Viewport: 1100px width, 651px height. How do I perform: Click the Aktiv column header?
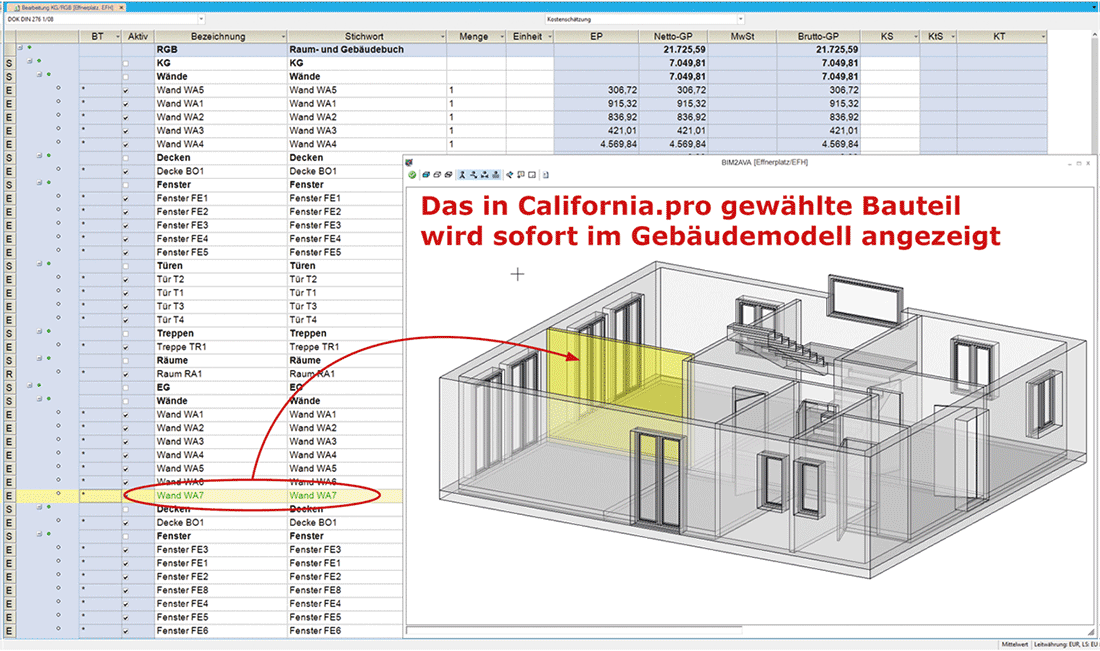point(138,36)
